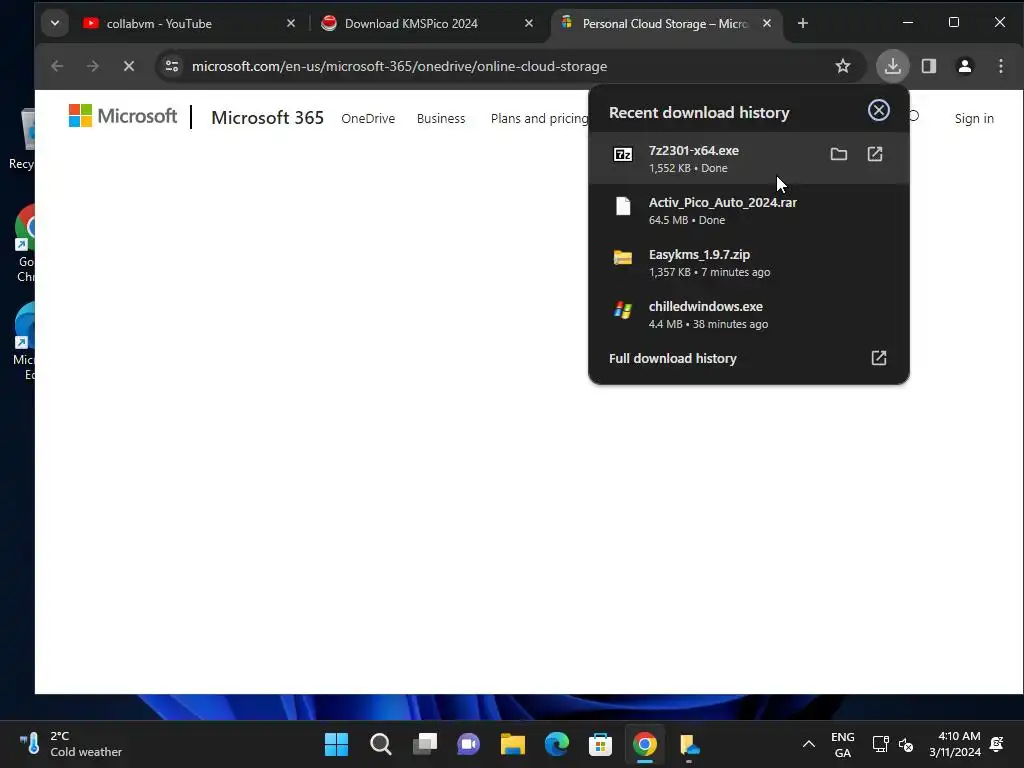Viewport: 1024px width, 768px height.
Task: Click the Sign in link
Action: 974,118
